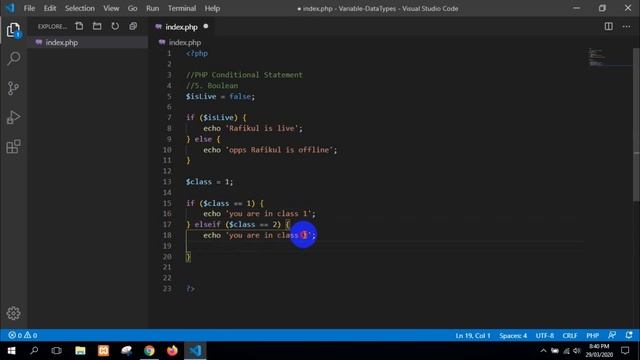Open the Run and Debug view
Screen dimensions: 640x360
point(13,117)
